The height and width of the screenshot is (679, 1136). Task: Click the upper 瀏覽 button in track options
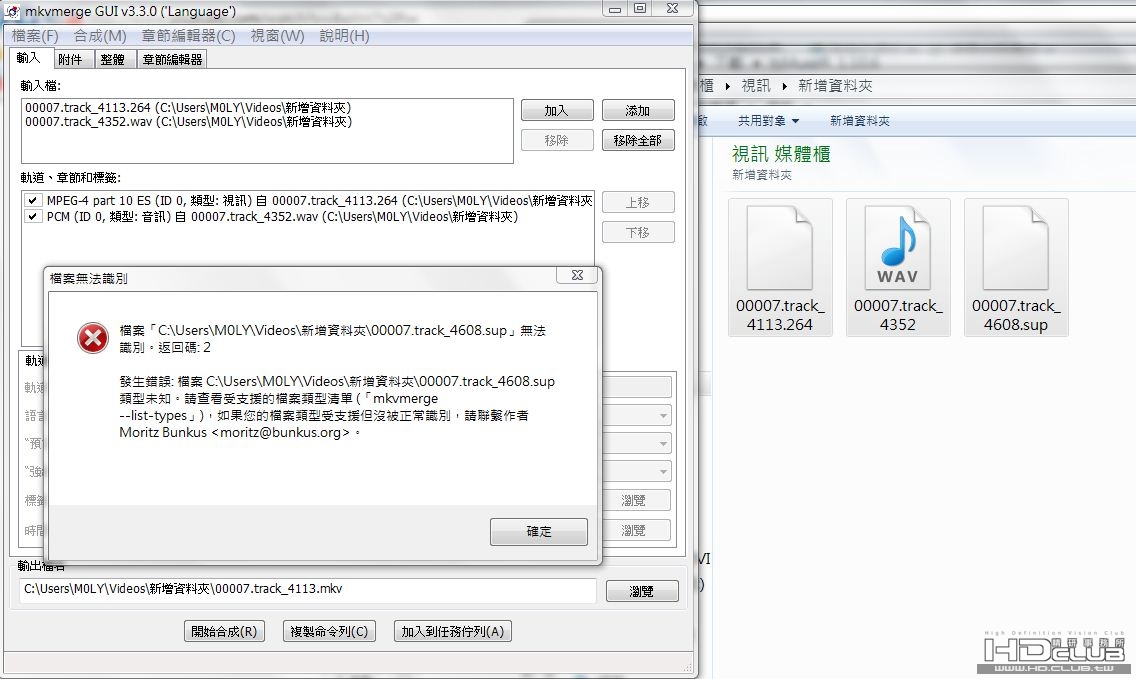click(635, 500)
